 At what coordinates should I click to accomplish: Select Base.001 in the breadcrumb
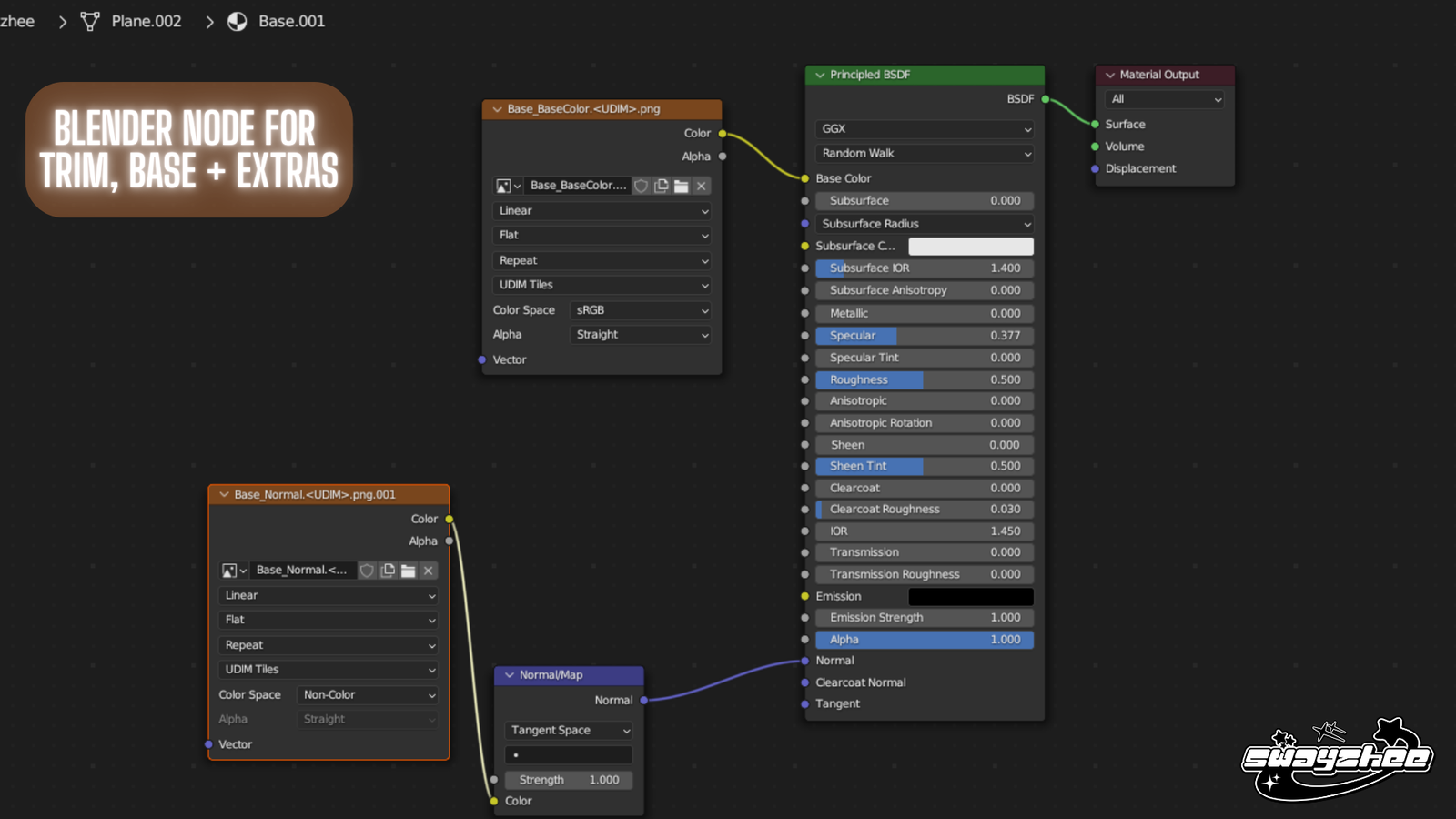(291, 21)
